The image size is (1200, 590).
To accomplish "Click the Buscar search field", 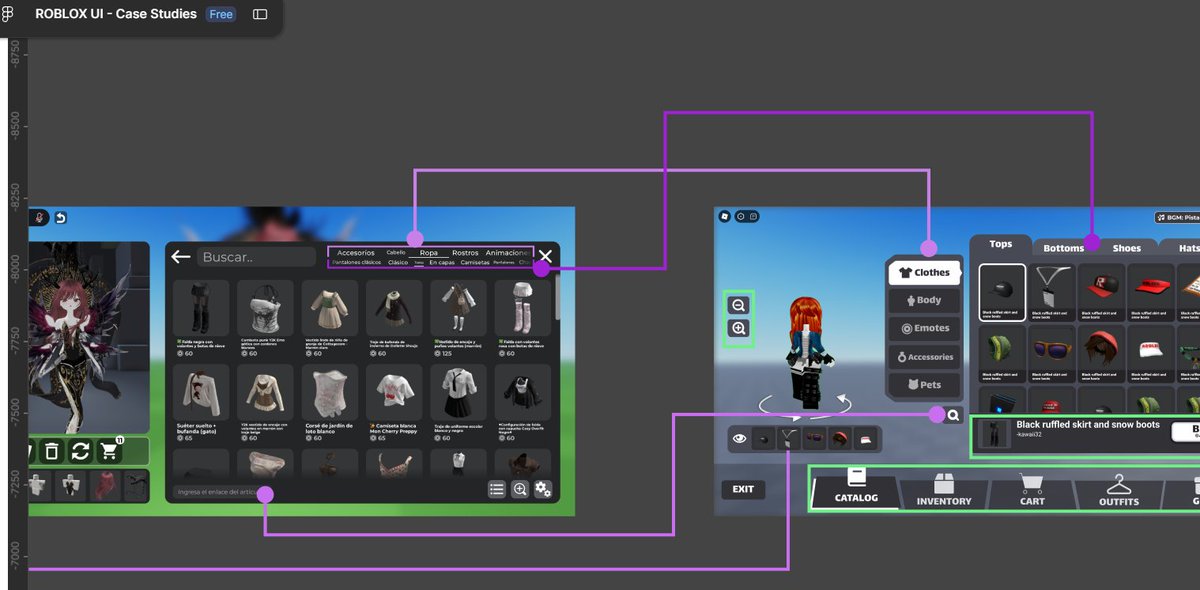I will tap(256, 257).
